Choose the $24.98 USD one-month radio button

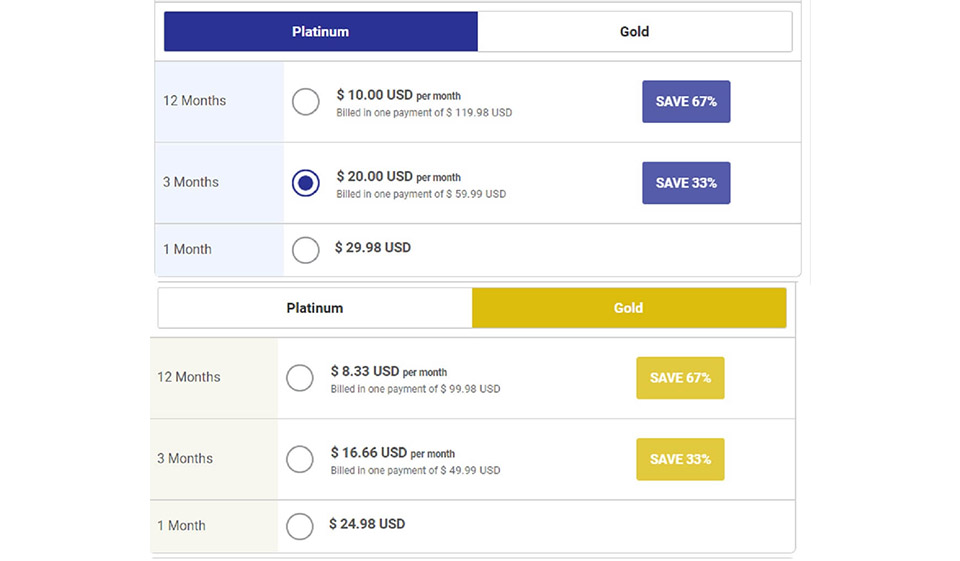click(x=299, y=526)
